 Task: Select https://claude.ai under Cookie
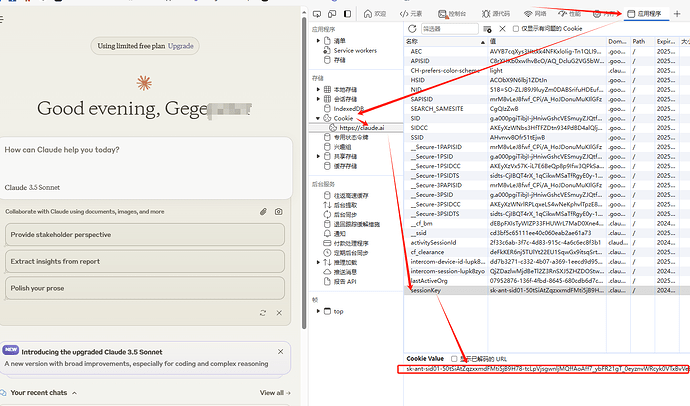click(x=357, y=128)
